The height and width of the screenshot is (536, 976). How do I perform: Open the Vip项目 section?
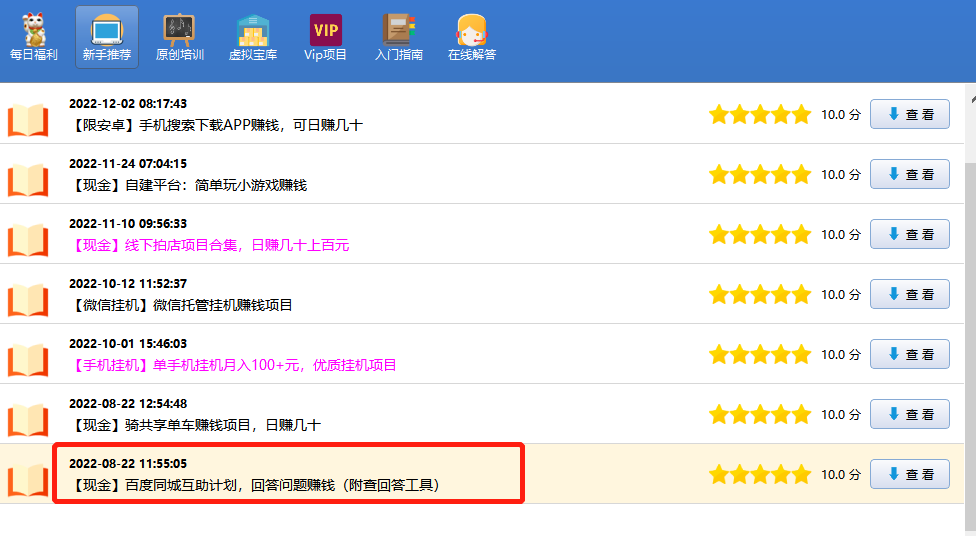326,37
